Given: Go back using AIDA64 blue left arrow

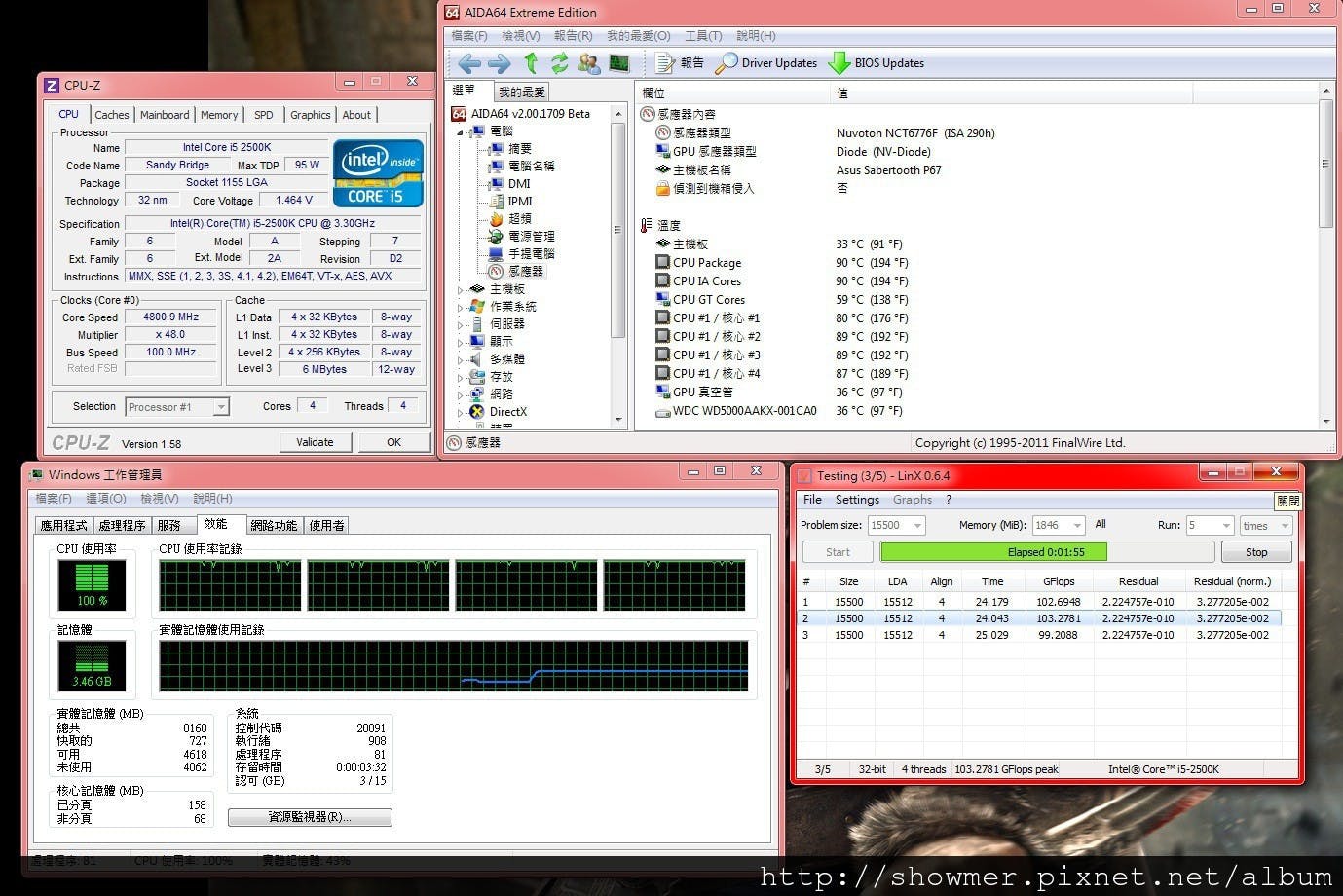Looking at the screenshot, I should pyautogui.click(x=469, y=63).
